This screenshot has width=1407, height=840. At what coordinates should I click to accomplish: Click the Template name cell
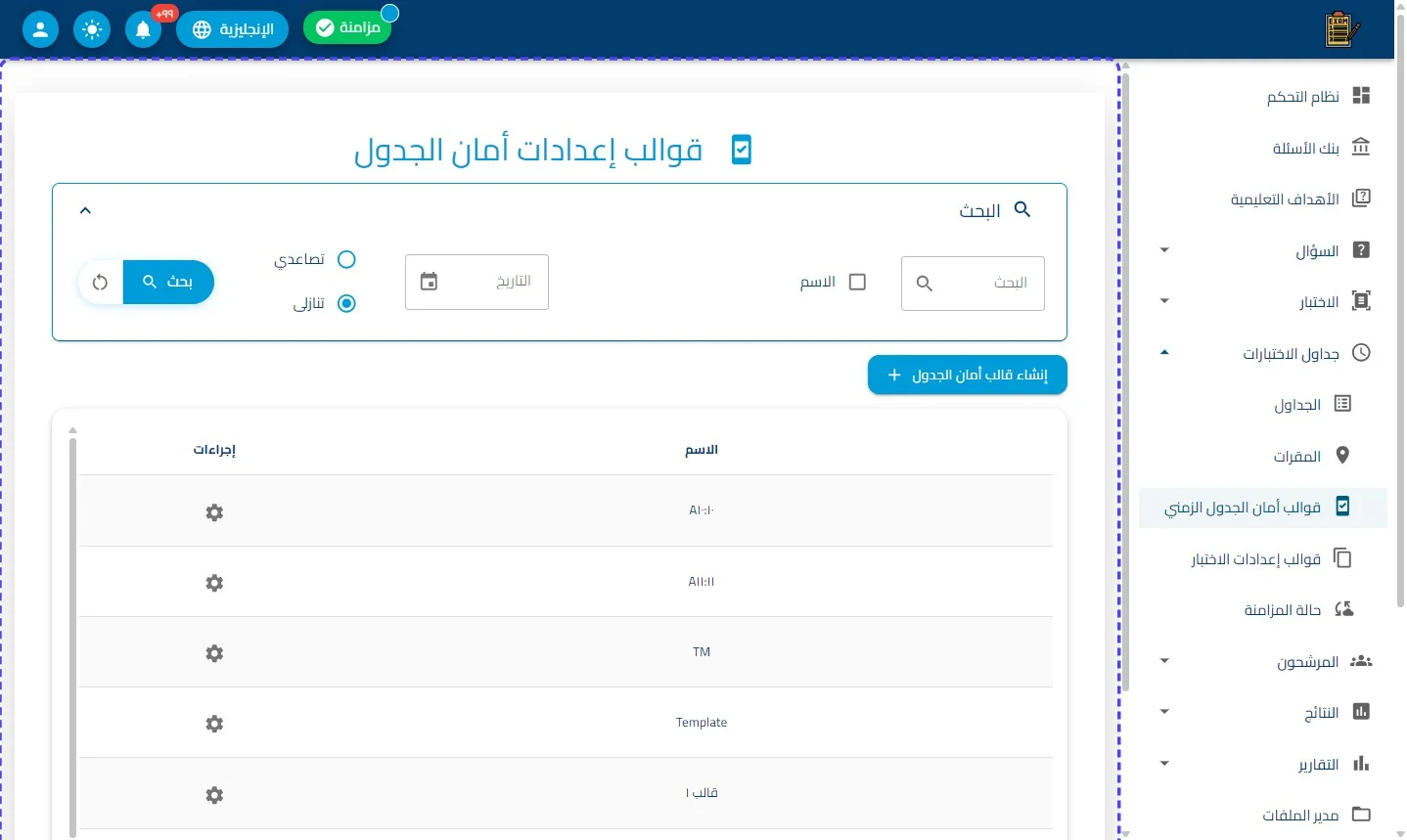[x=702, y=723]
